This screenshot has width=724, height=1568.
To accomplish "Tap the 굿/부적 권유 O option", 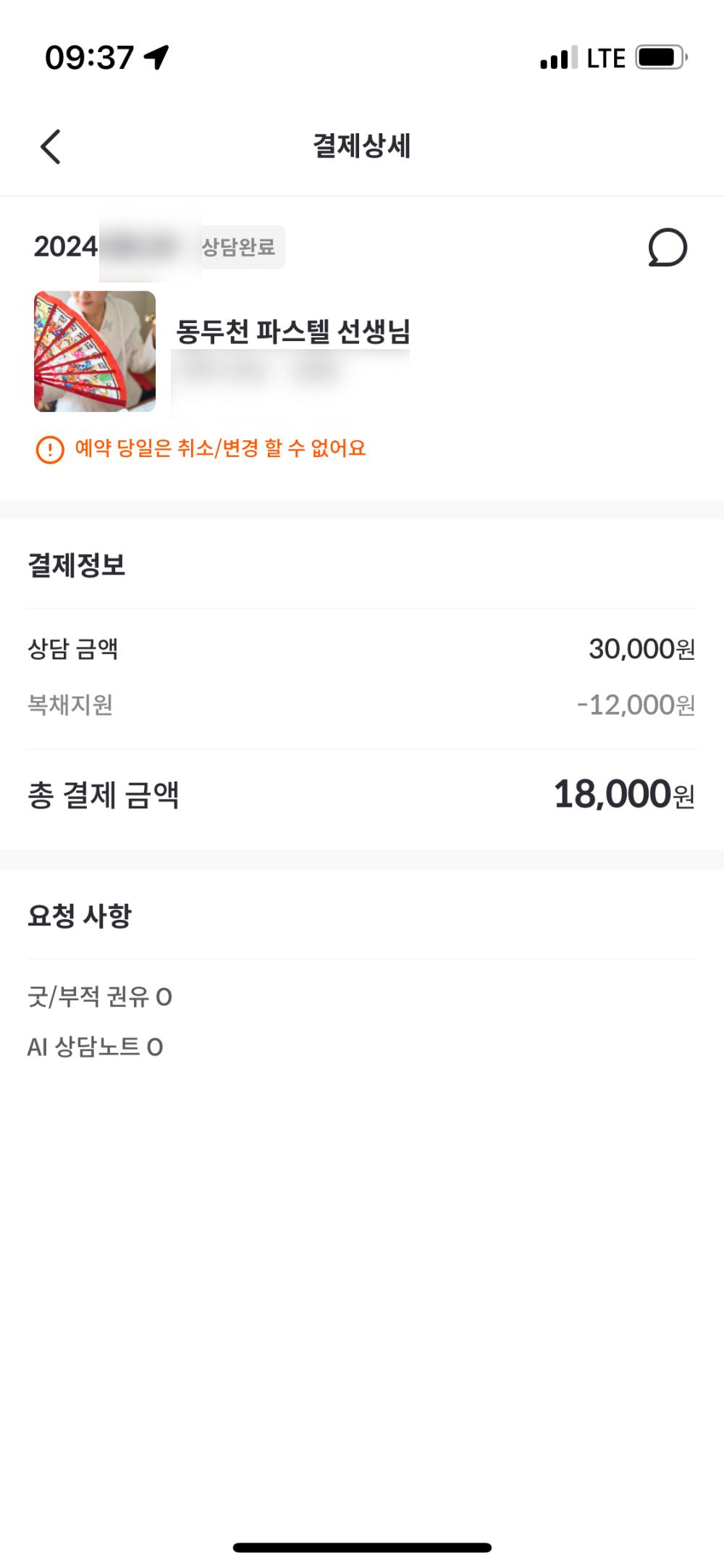I will [100, 997].
